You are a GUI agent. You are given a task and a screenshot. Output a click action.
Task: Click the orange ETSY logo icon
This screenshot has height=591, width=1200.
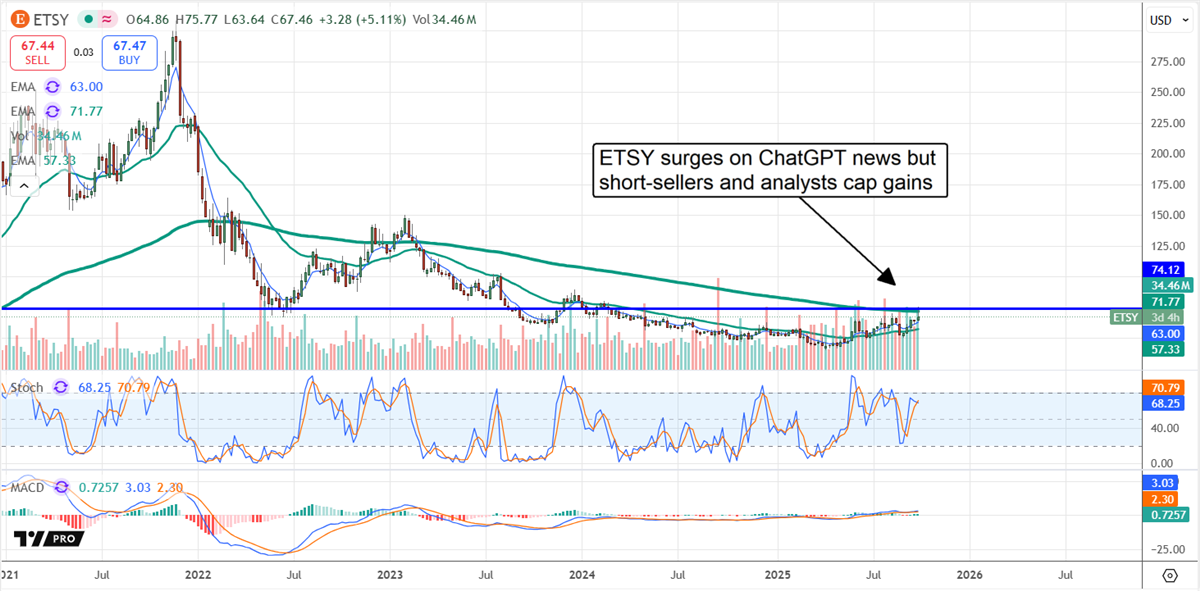(x=19, y=19)
